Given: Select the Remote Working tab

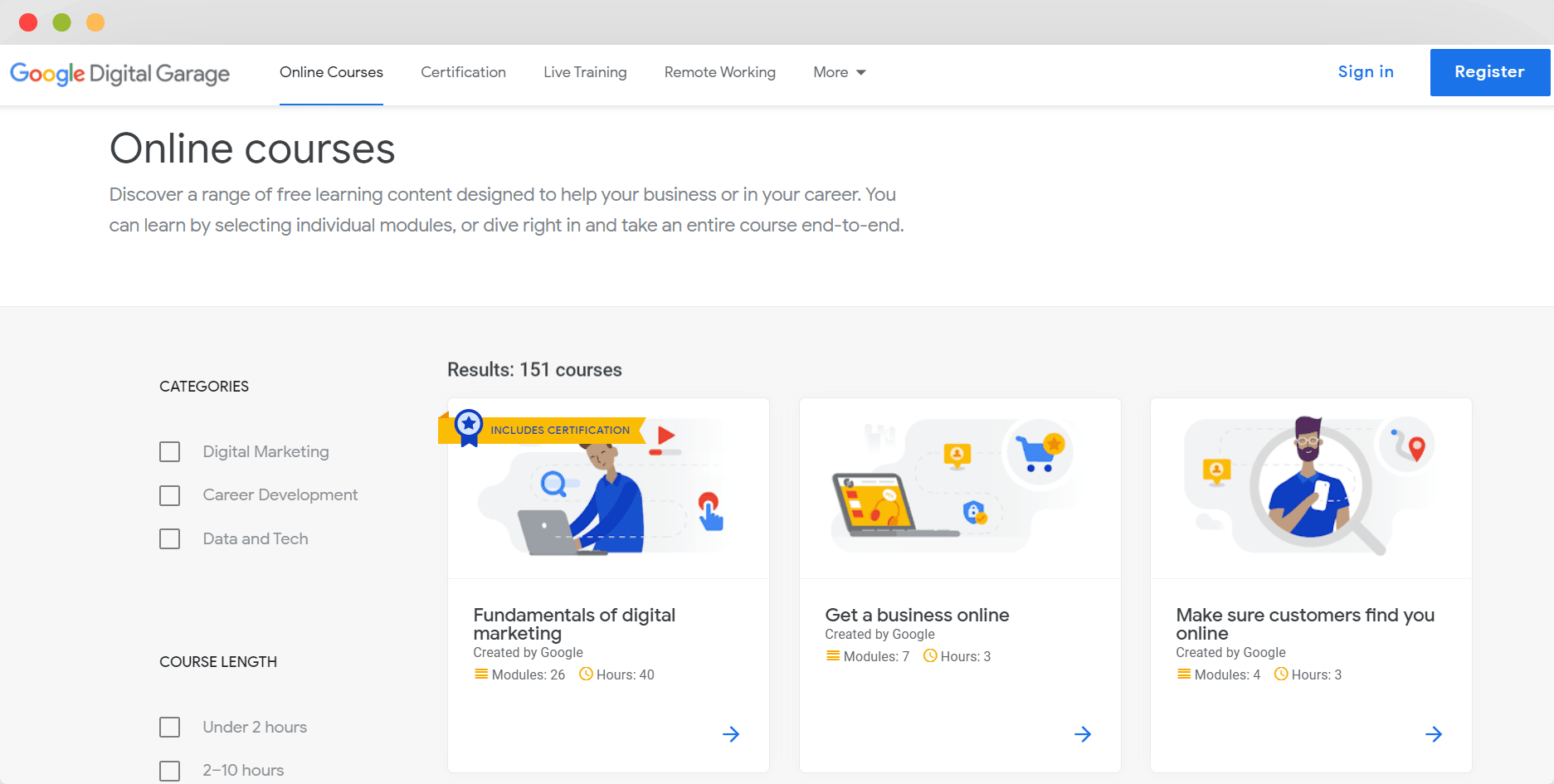Looking at the screenshot, I should tap(720, 73).
